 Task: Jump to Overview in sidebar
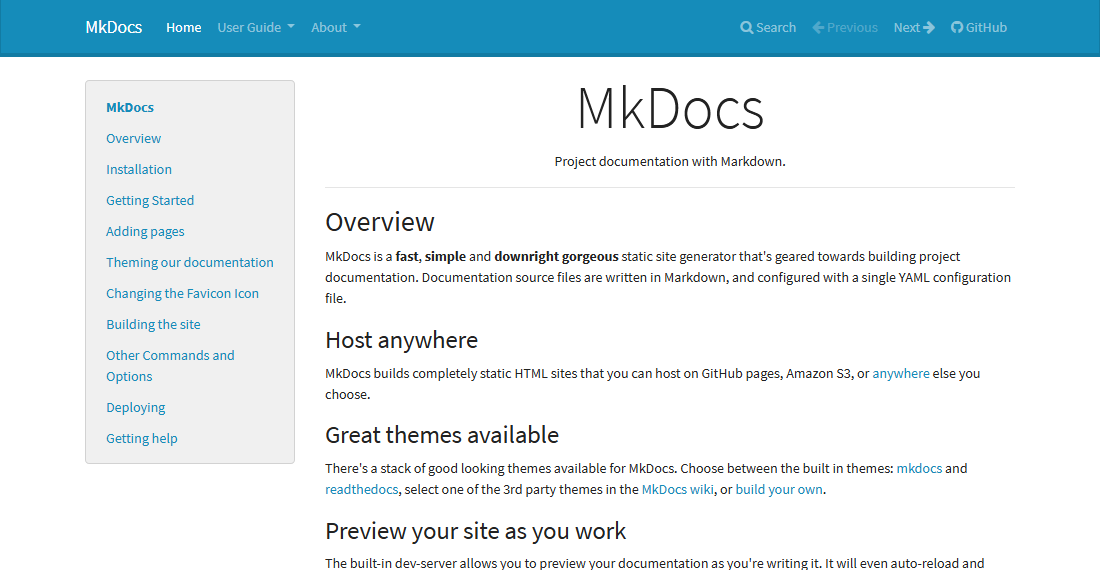click(133, 138)
